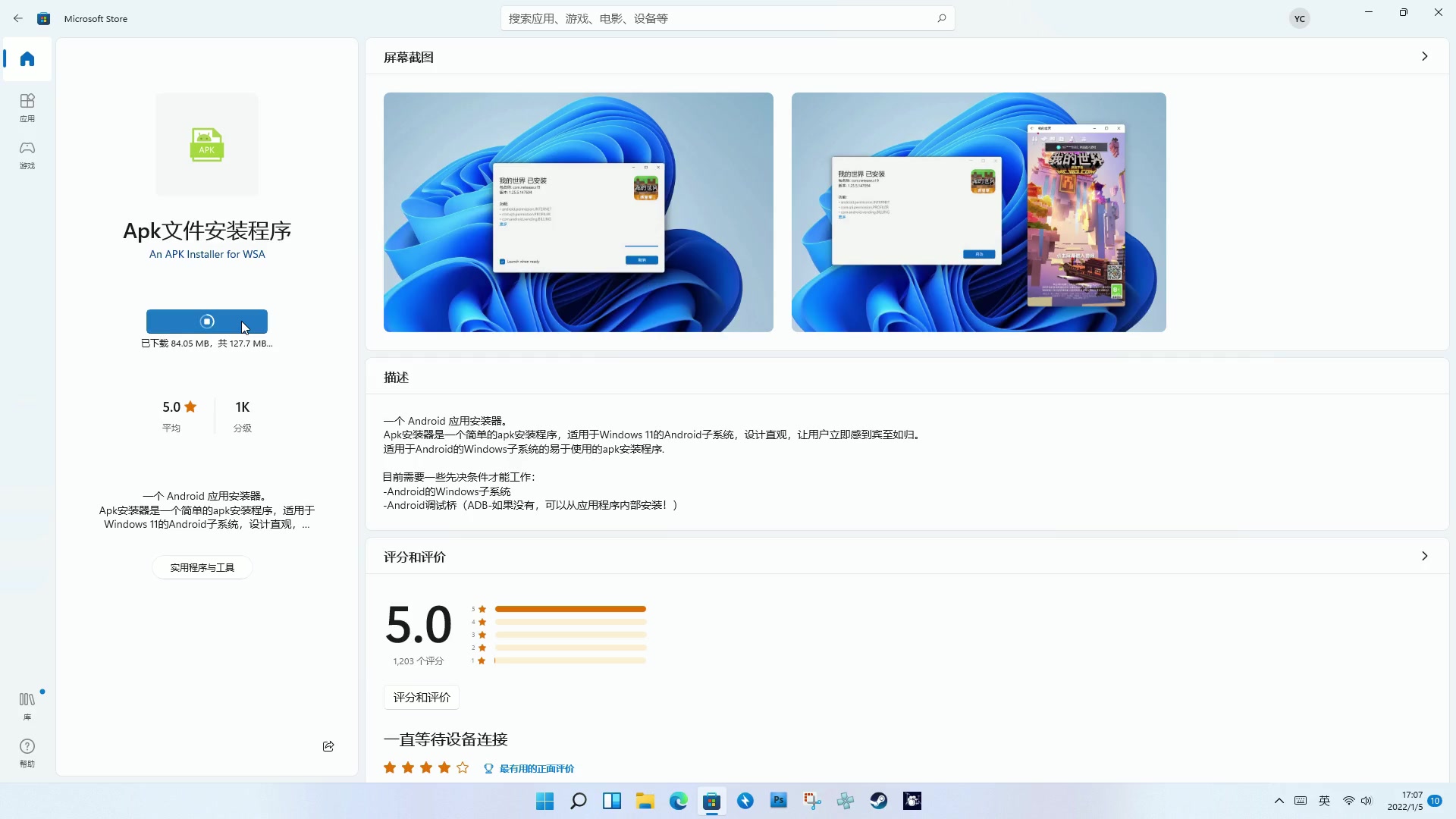Launch Microsoft Edge from taskbar
Screen dimensions: 1456x819
(679, 801)
